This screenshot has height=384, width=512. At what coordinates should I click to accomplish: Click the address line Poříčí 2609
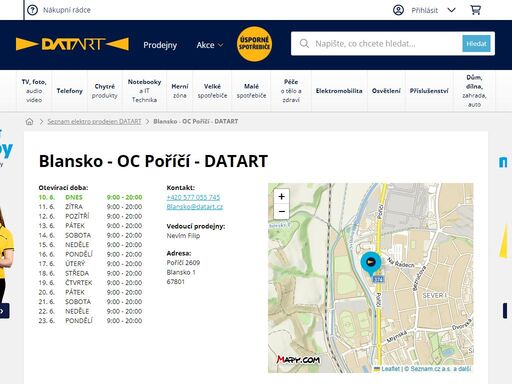[183, 263]
